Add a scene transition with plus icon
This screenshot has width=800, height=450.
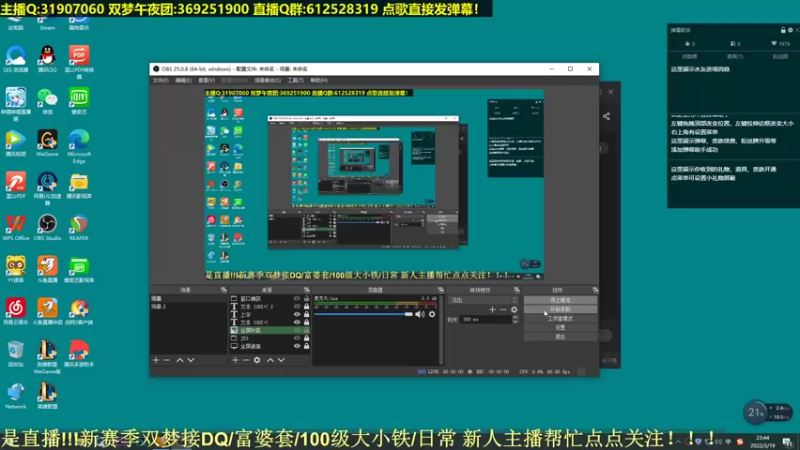click(492, 309)
